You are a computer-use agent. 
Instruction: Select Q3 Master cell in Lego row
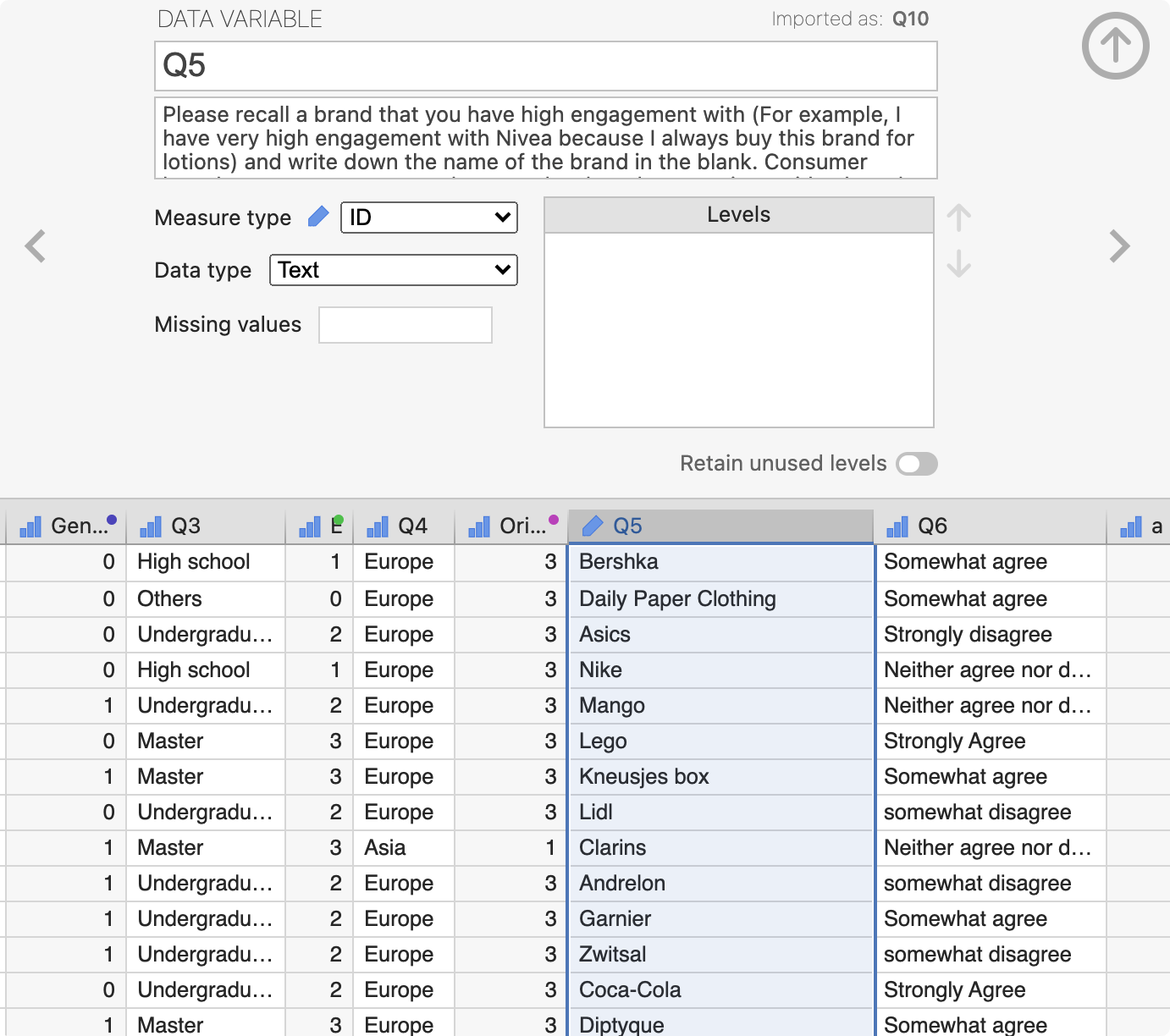point(206,741)
